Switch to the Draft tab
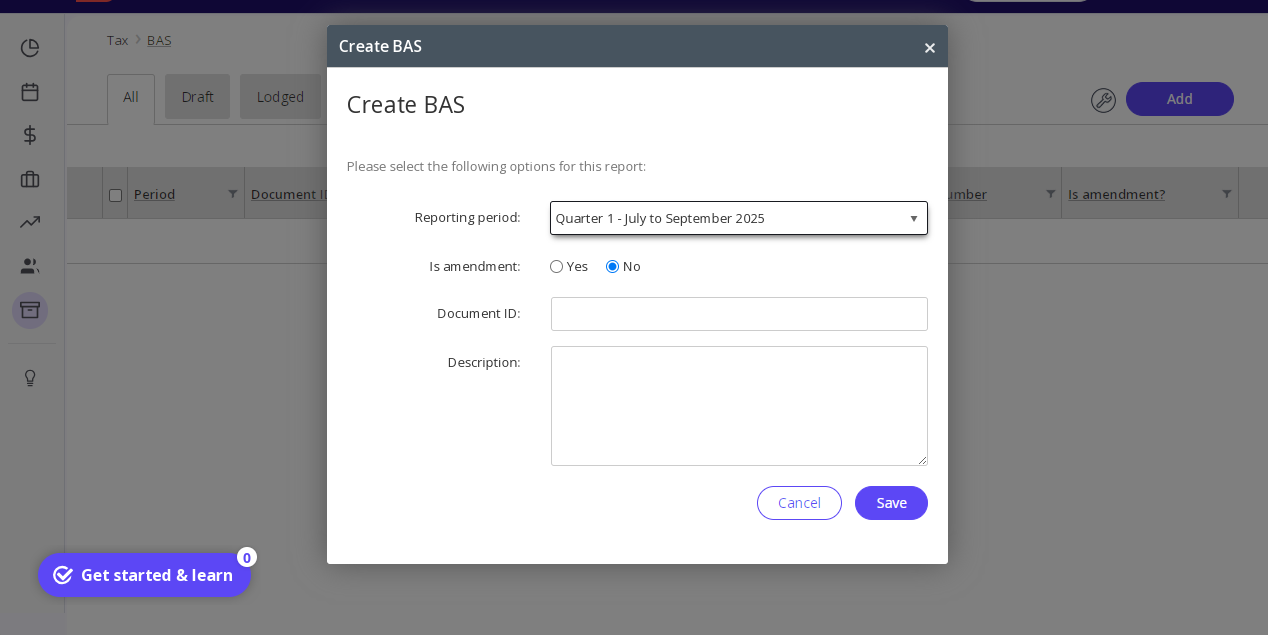This screenshot has height=635, width=1268. (197, 97)
